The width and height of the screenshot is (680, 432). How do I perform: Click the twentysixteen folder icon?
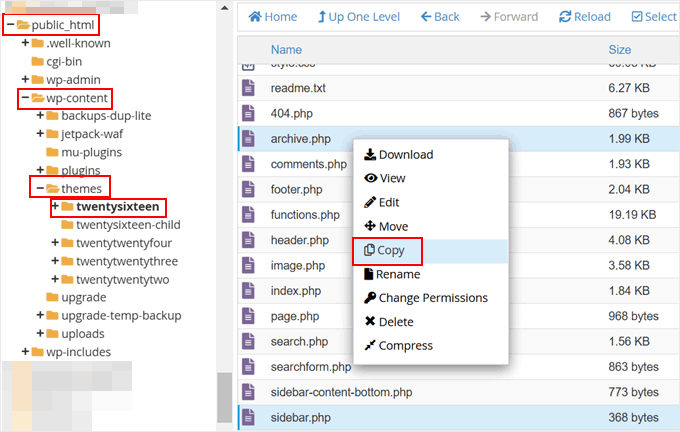[x=68, y=206]
